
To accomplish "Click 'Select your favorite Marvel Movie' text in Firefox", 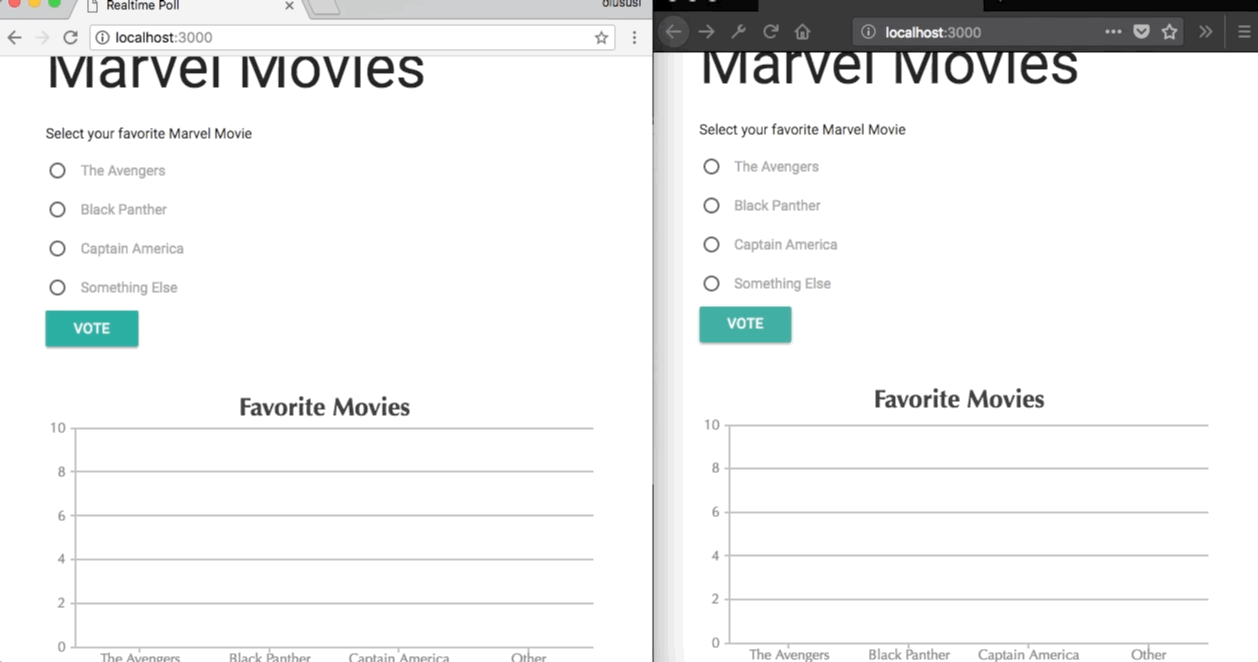I will pos(802,130).
